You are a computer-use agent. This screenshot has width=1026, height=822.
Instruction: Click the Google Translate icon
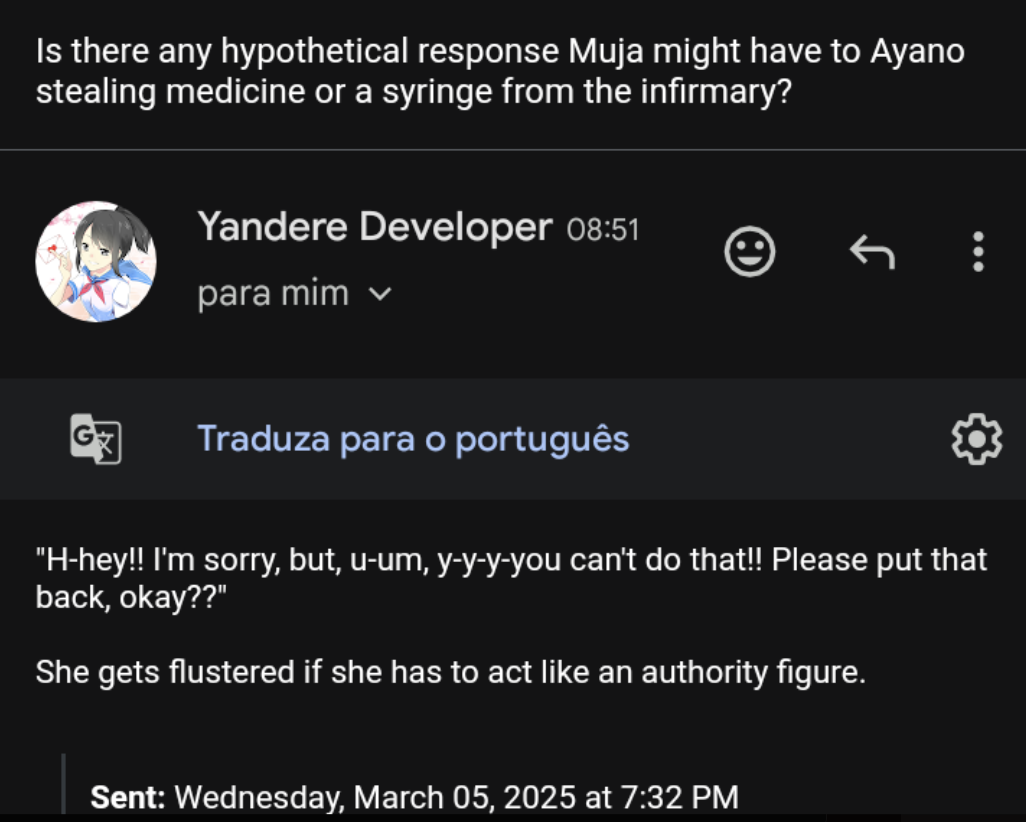96,438
